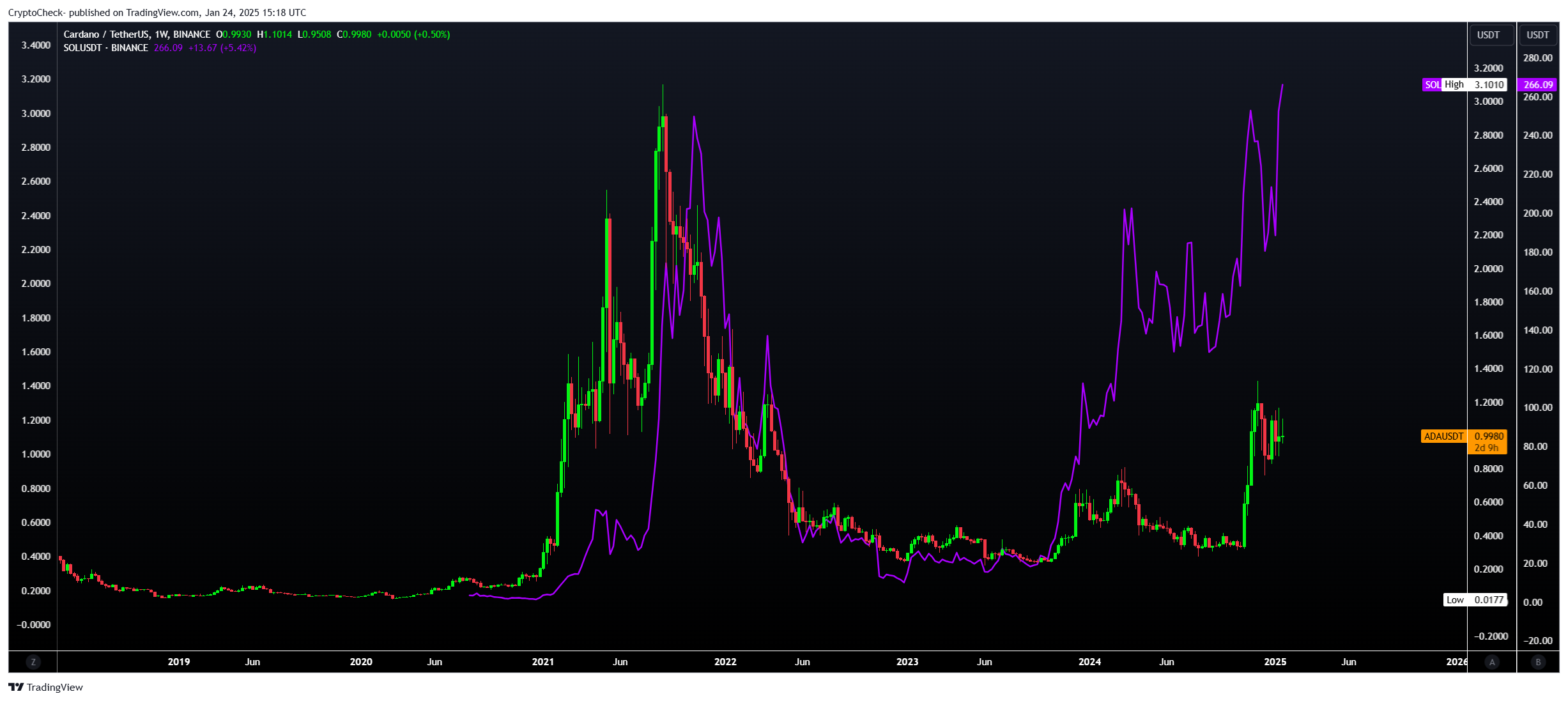Click the −0.2000 price scale label
Screen dimensions: 1568x701
tap(1491, 636)
